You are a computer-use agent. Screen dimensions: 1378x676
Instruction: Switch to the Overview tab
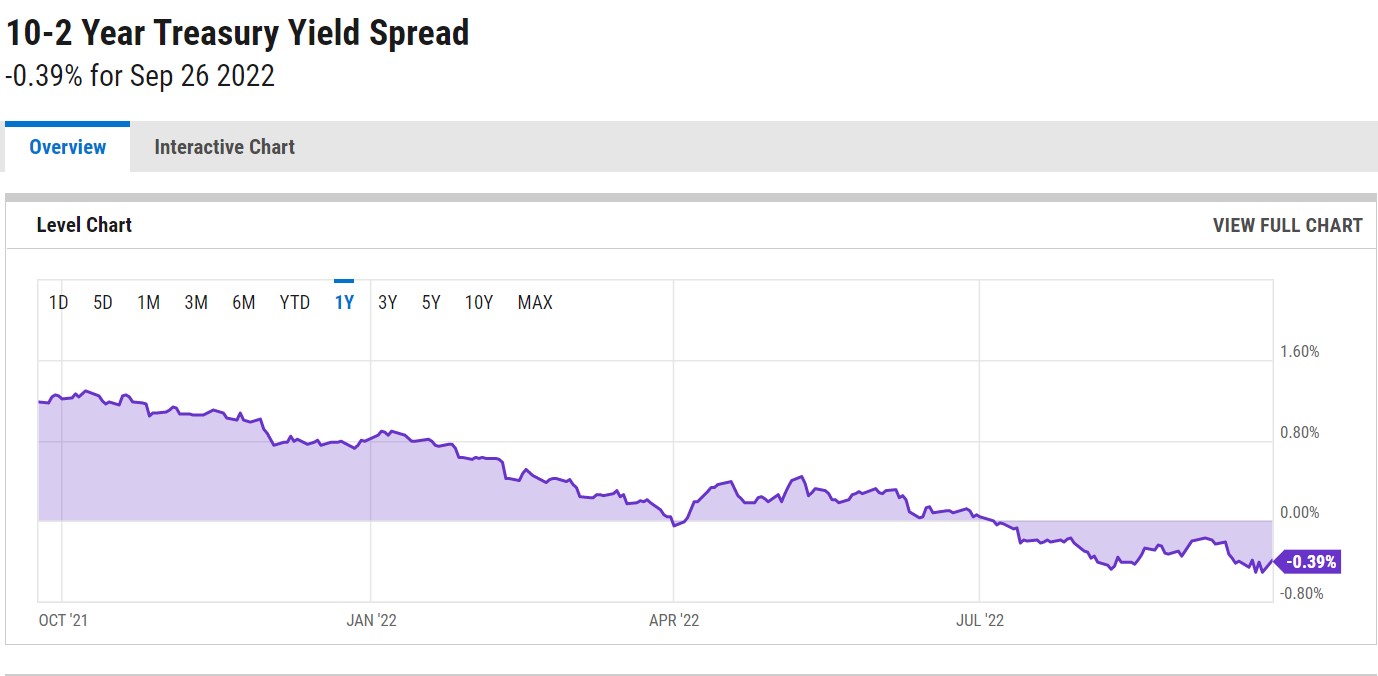point(67,147)
